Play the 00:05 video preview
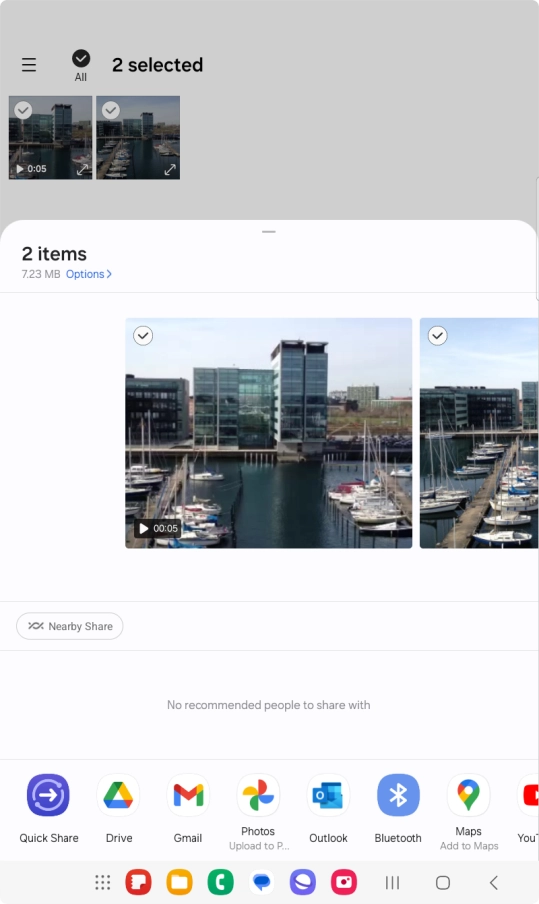Screen dimensions: 539x904 (158, 528)
